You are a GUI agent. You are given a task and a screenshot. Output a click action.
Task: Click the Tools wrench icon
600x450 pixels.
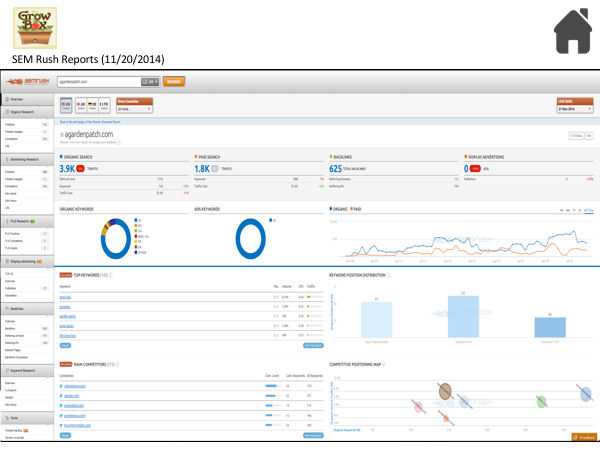point(7,418)
